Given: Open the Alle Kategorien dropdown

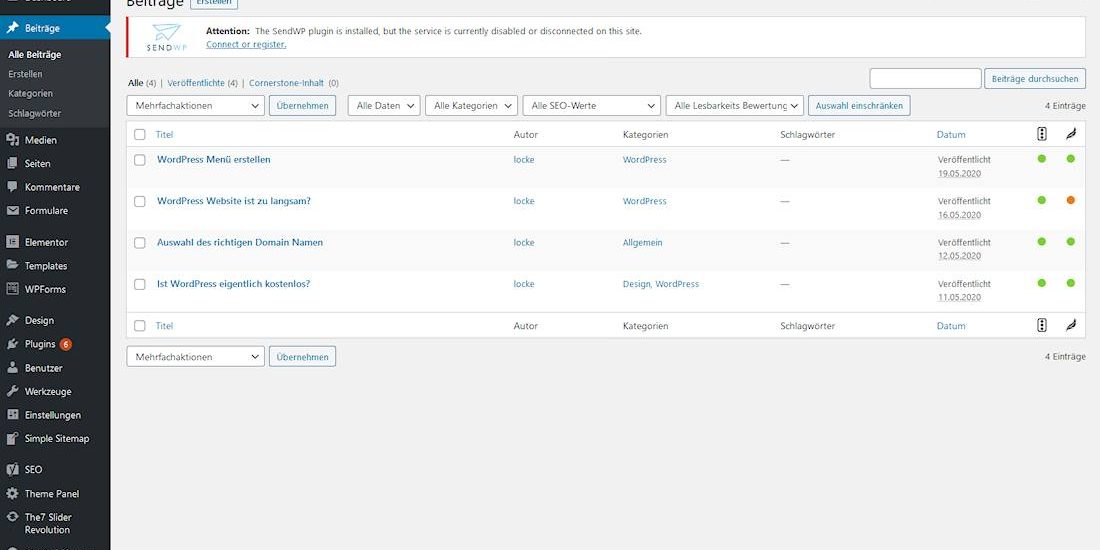Looking at the screenshot, I should coord(471,106).
